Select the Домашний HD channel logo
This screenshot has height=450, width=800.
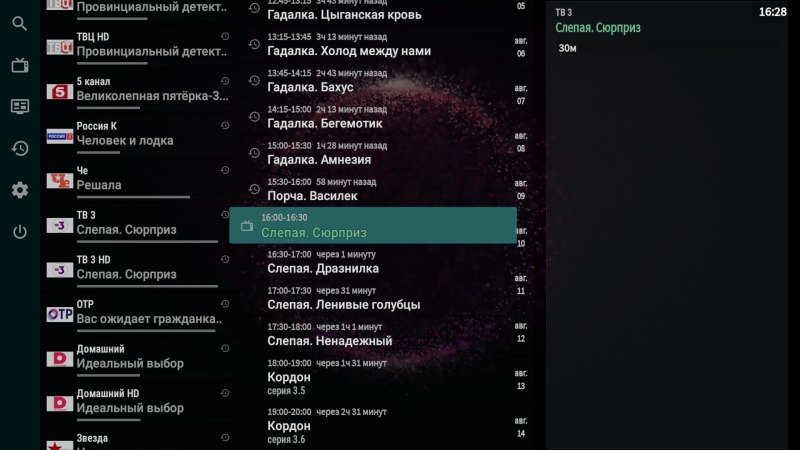[x=60, y=404]
